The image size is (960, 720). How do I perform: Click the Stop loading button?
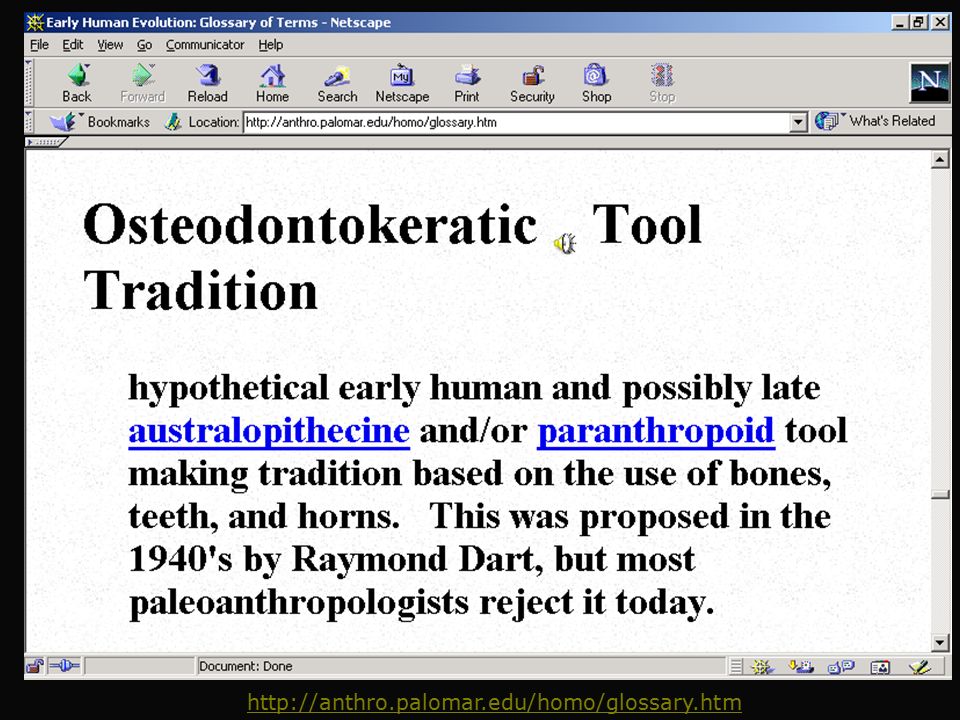(x=662, y=83)
